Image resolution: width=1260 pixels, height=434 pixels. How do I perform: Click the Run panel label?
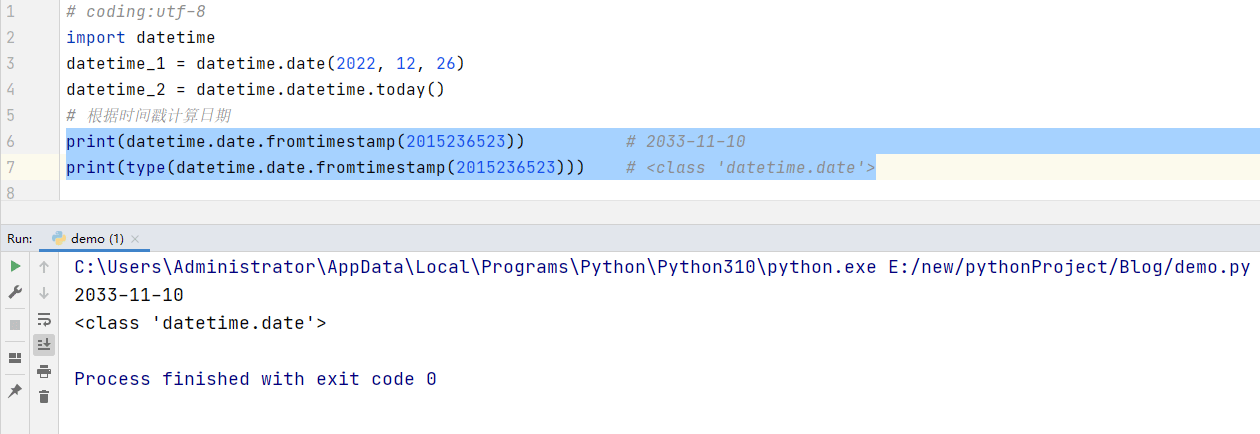pyautogui.click(x=19, y=239)
